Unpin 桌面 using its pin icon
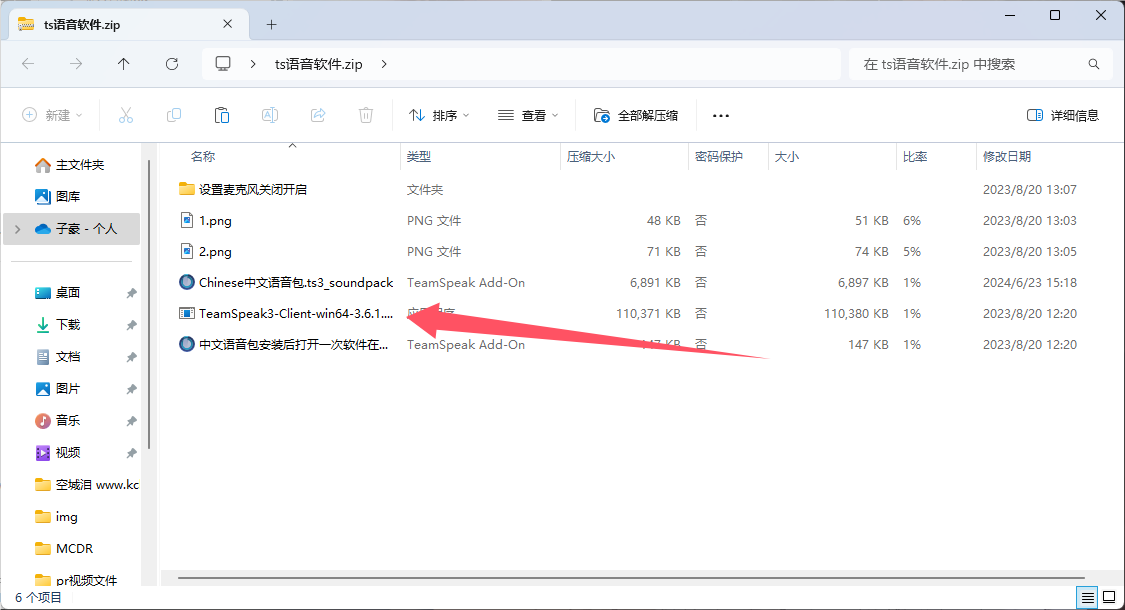 131,293
